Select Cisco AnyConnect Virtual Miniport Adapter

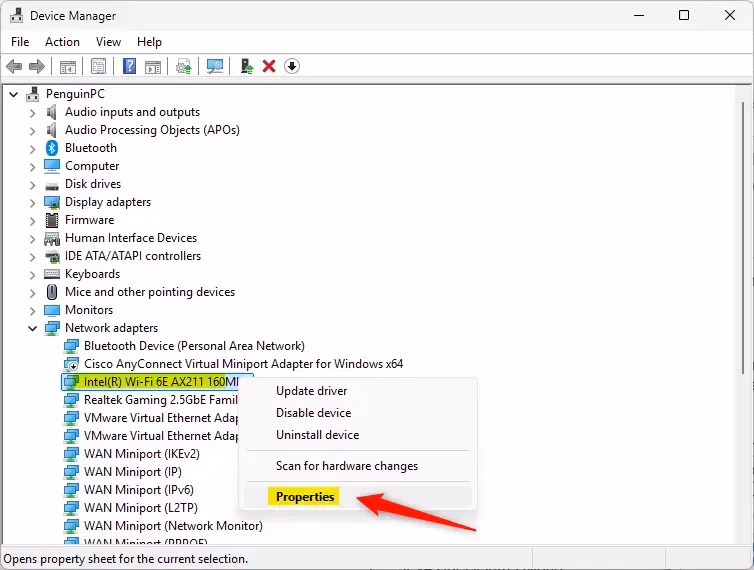(243, 364)
